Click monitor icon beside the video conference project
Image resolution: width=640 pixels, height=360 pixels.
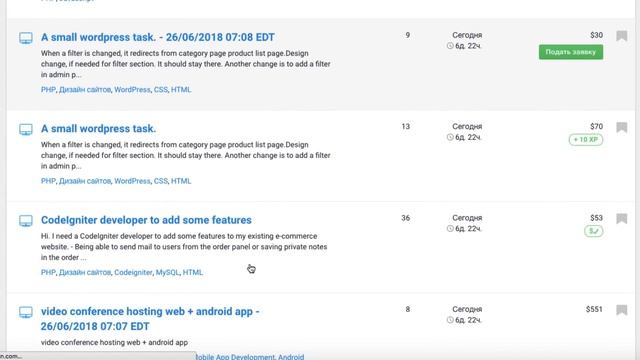(26, 313)
